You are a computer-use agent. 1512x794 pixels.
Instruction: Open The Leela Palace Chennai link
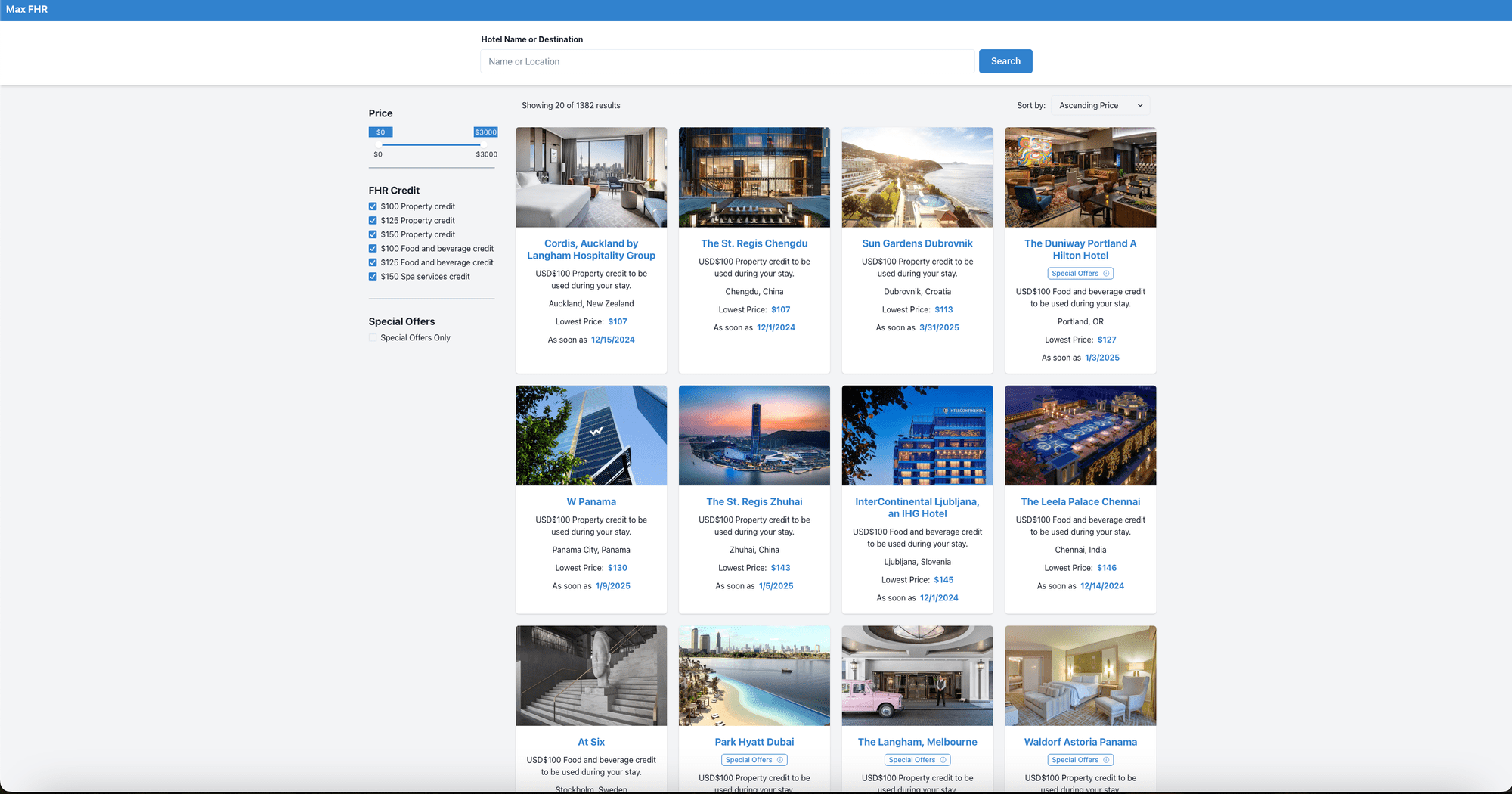click(x=1080, y=502)
